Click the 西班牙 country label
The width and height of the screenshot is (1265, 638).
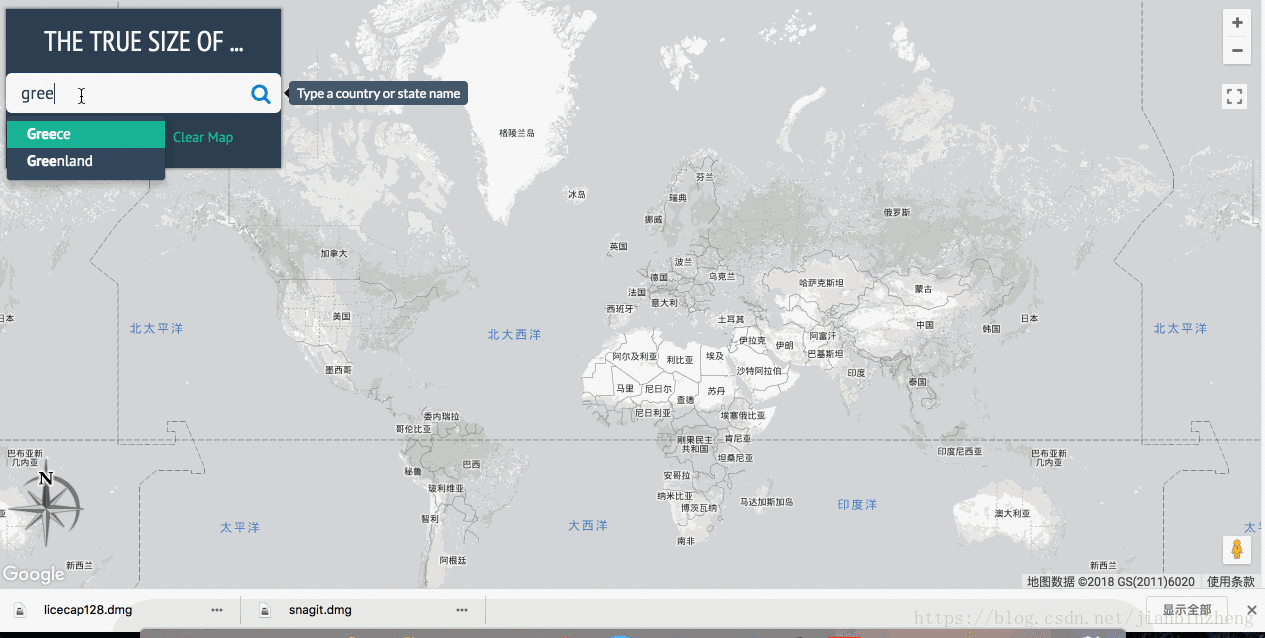[x=620, y=309]
